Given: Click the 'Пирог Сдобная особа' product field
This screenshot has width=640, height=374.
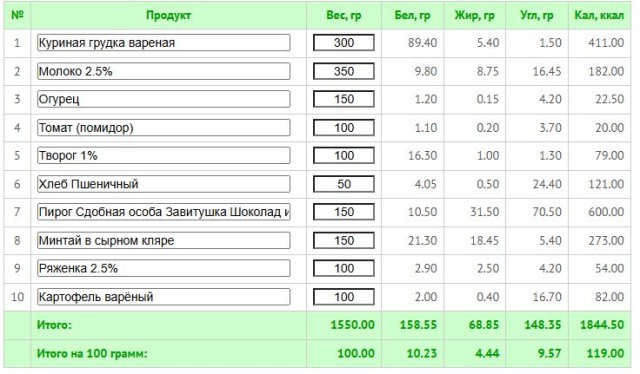Looking at the screenshot, I should (x=164, y=212).
